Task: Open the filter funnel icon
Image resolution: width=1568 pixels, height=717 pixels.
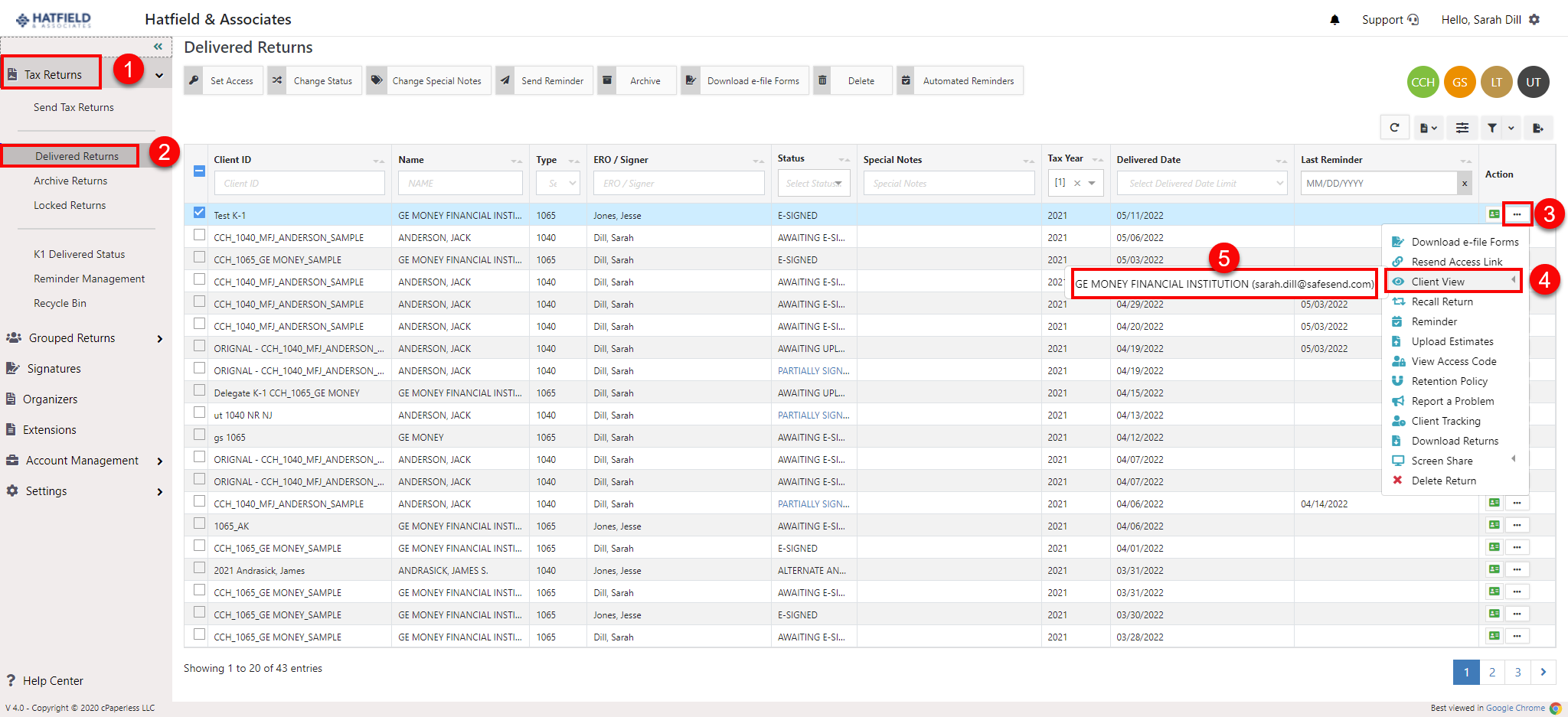Action: 1492,128
